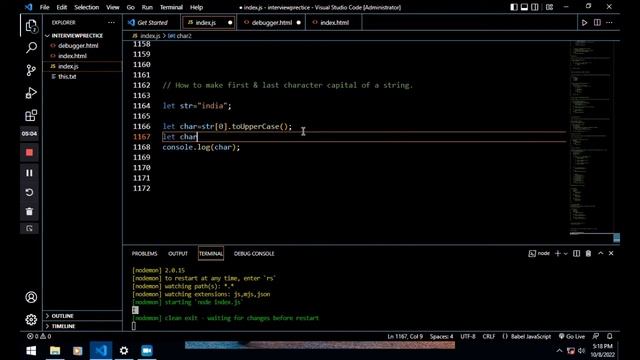Open the volume control in system tray
Image resolution: width=640 pixels, height=360 pixels.
click(x=581, y=351)
